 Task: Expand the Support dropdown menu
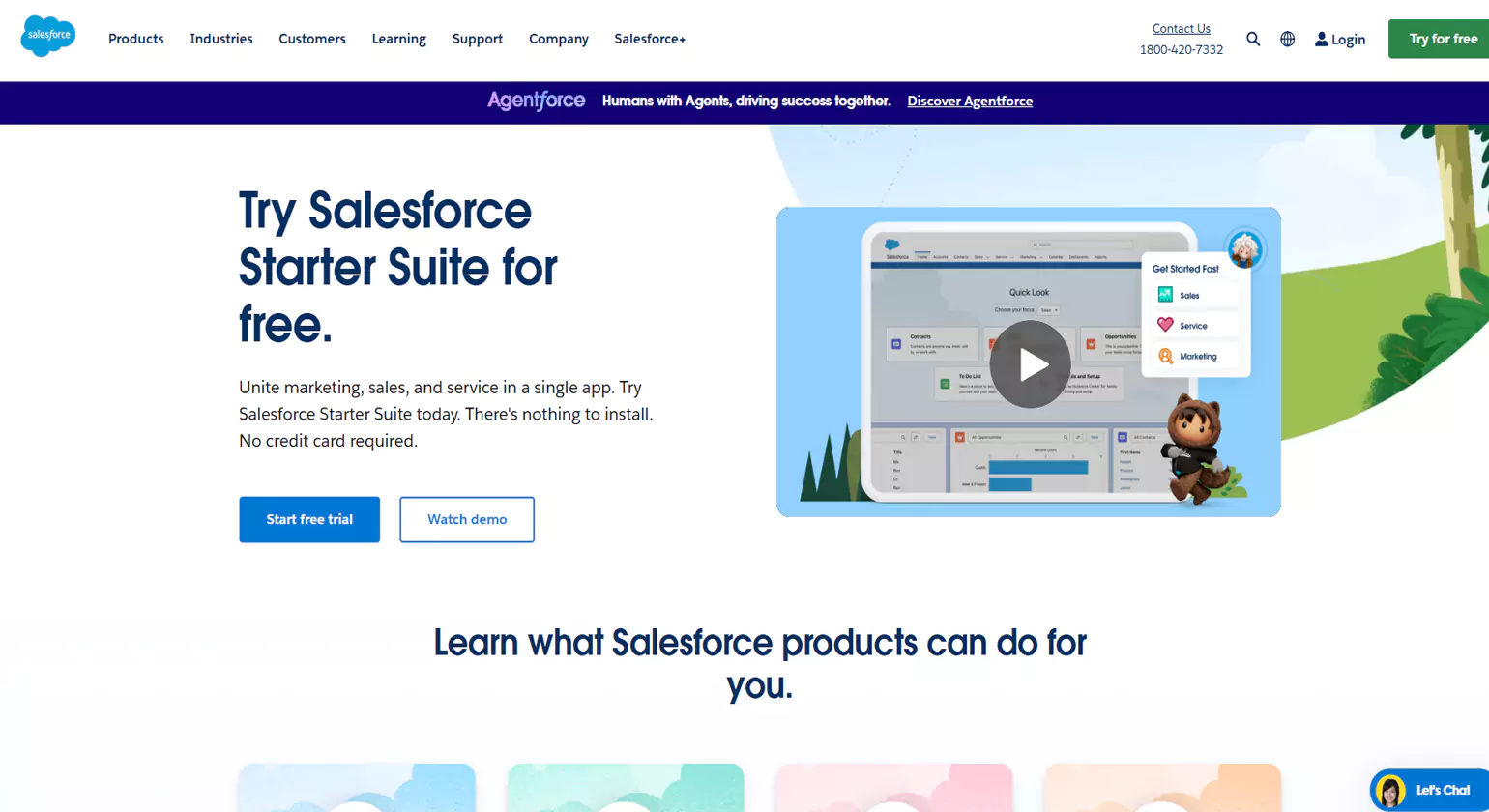[477, 39]
